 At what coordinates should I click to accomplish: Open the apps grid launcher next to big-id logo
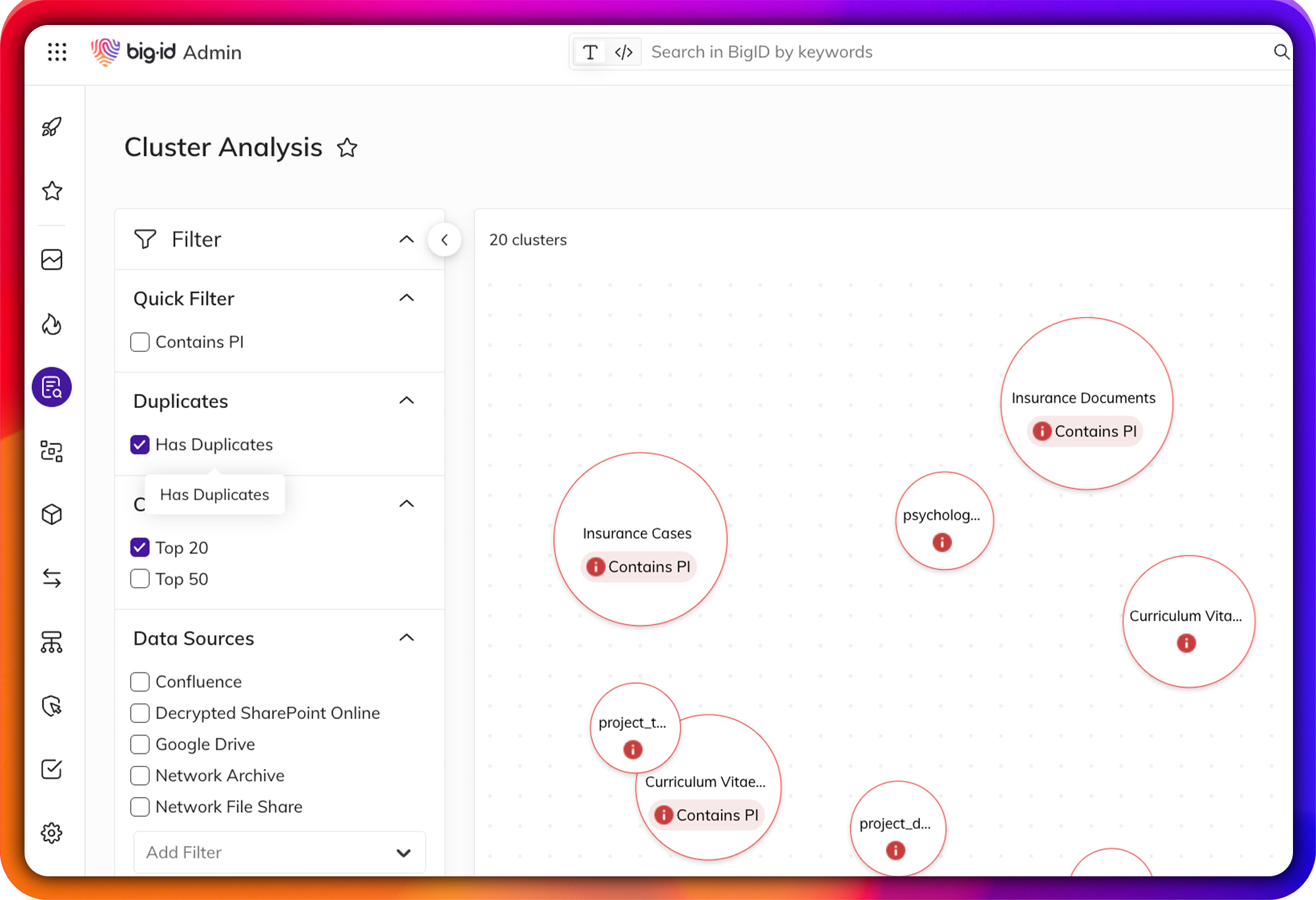(57, 52)
